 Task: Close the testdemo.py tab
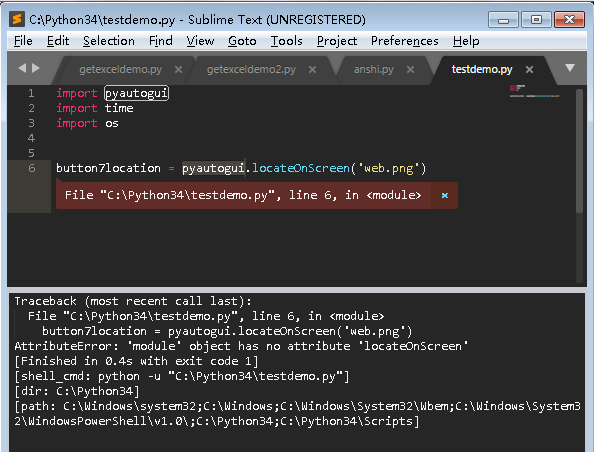click(x=529, y=70)
